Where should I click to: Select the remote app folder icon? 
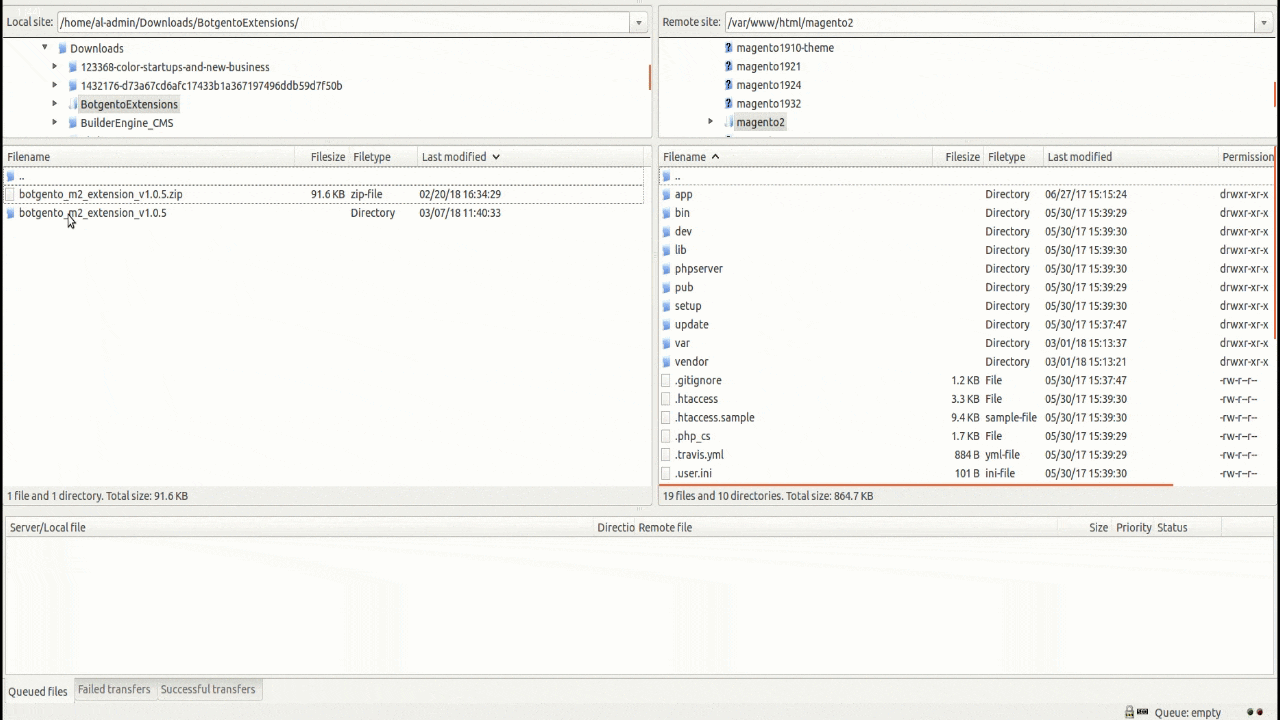click(666, 194)
